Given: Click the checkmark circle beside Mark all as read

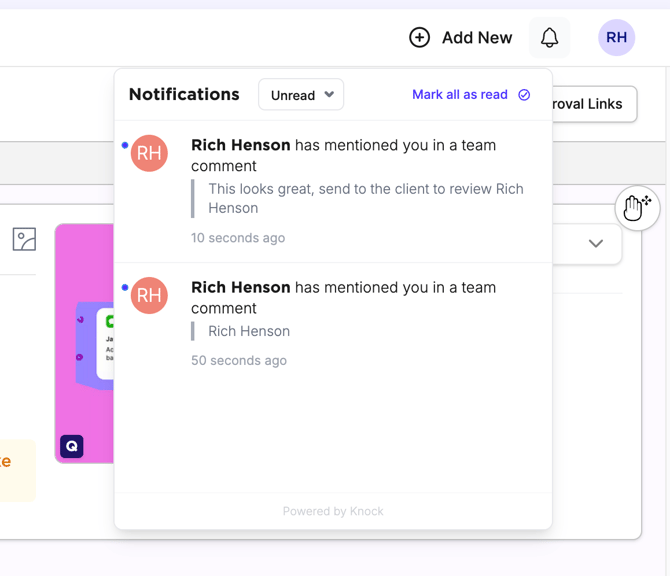Looking at the screenshot, I should [x=524, y=95].
